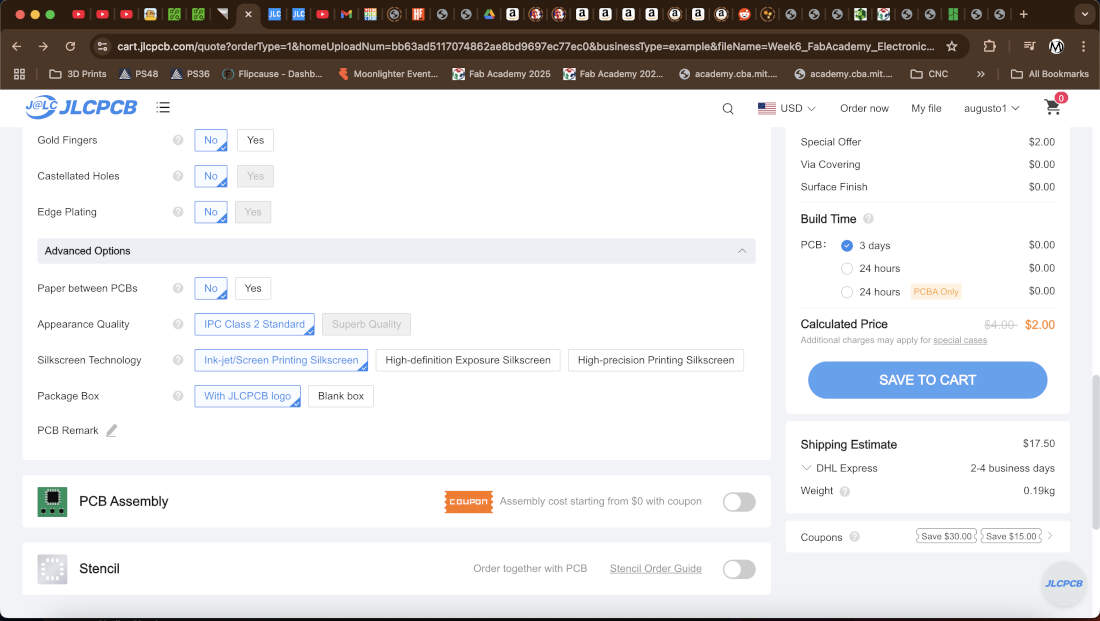Open the 3D Prints bookmark folder
Viewport: 1100px width, 621px height.
click(78, 74)
